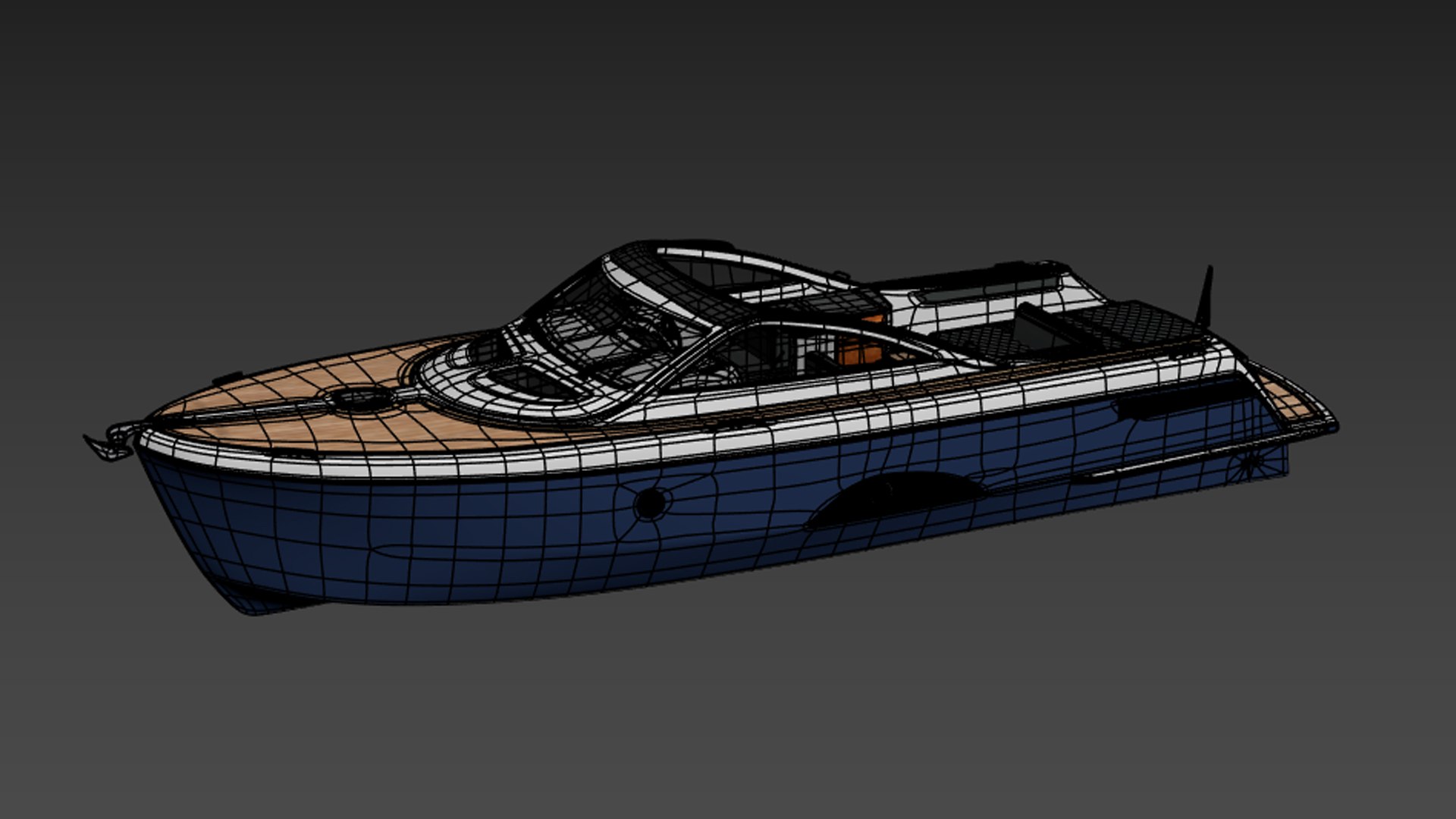Click the round hatch on the foredeck

(x=362, y=398)
